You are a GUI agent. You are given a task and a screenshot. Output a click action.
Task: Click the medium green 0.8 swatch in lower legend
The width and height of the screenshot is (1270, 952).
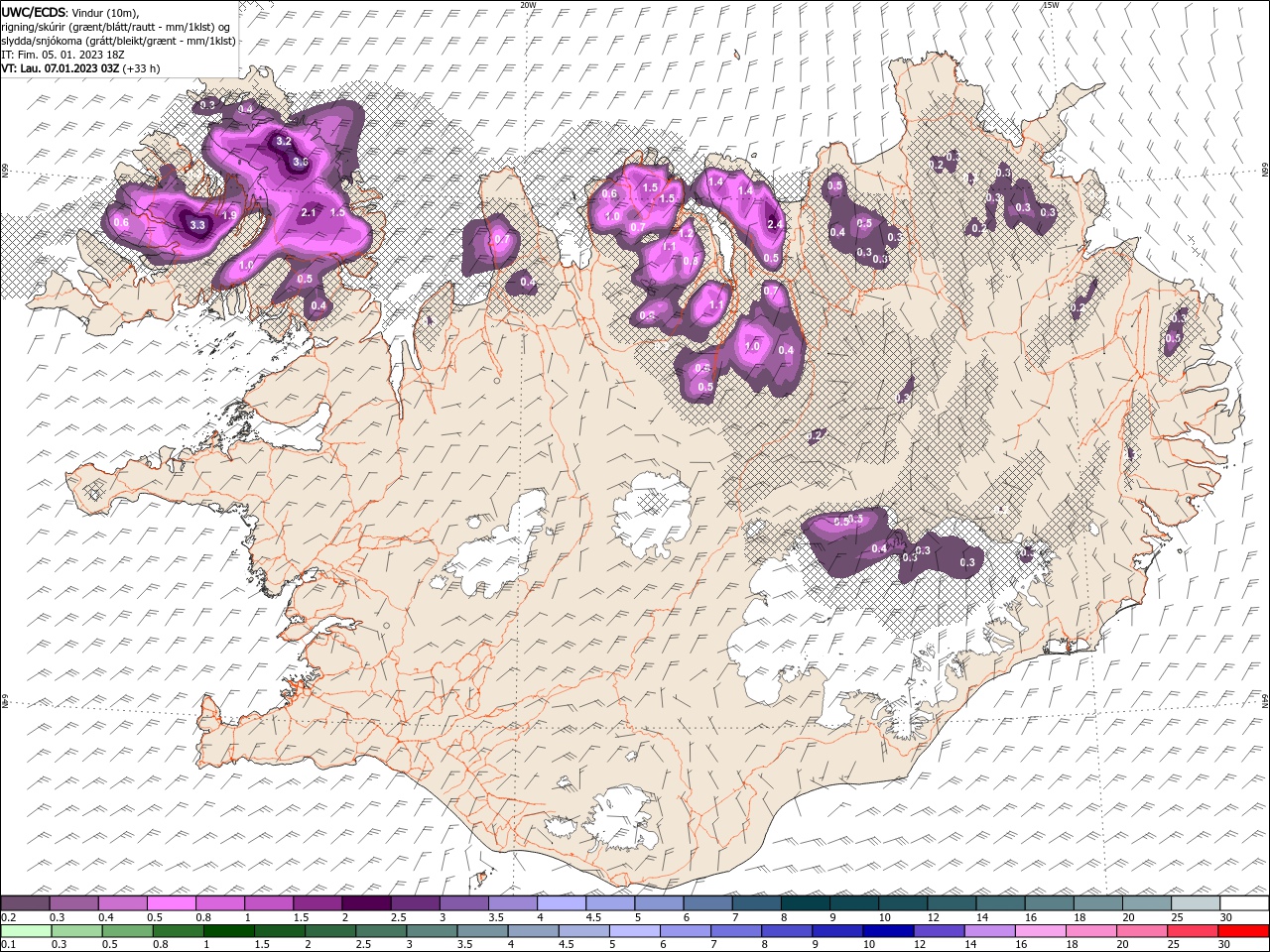tap(178, 931)
